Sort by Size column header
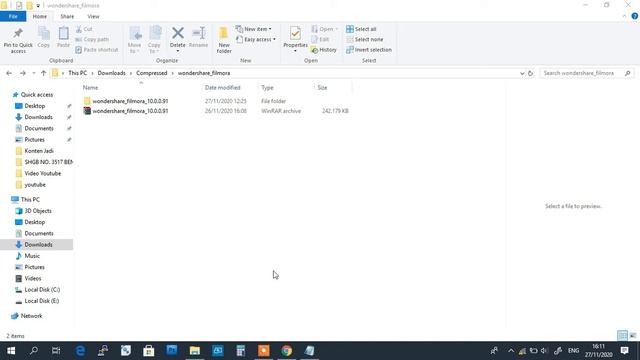Viewport: 640px width, 360px height. tap(322, 88)
